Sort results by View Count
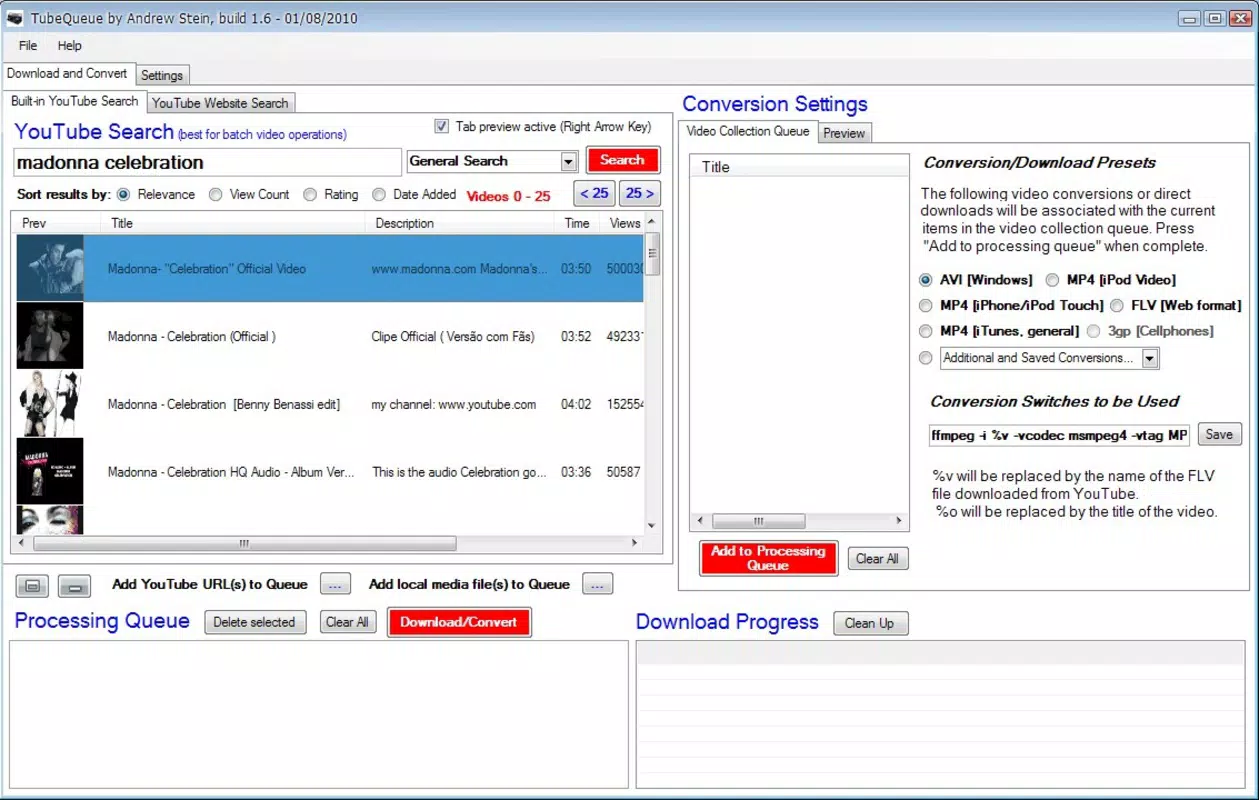Image resolution: width=1259 pixels, height=800 pixels. tap(215, 195)
